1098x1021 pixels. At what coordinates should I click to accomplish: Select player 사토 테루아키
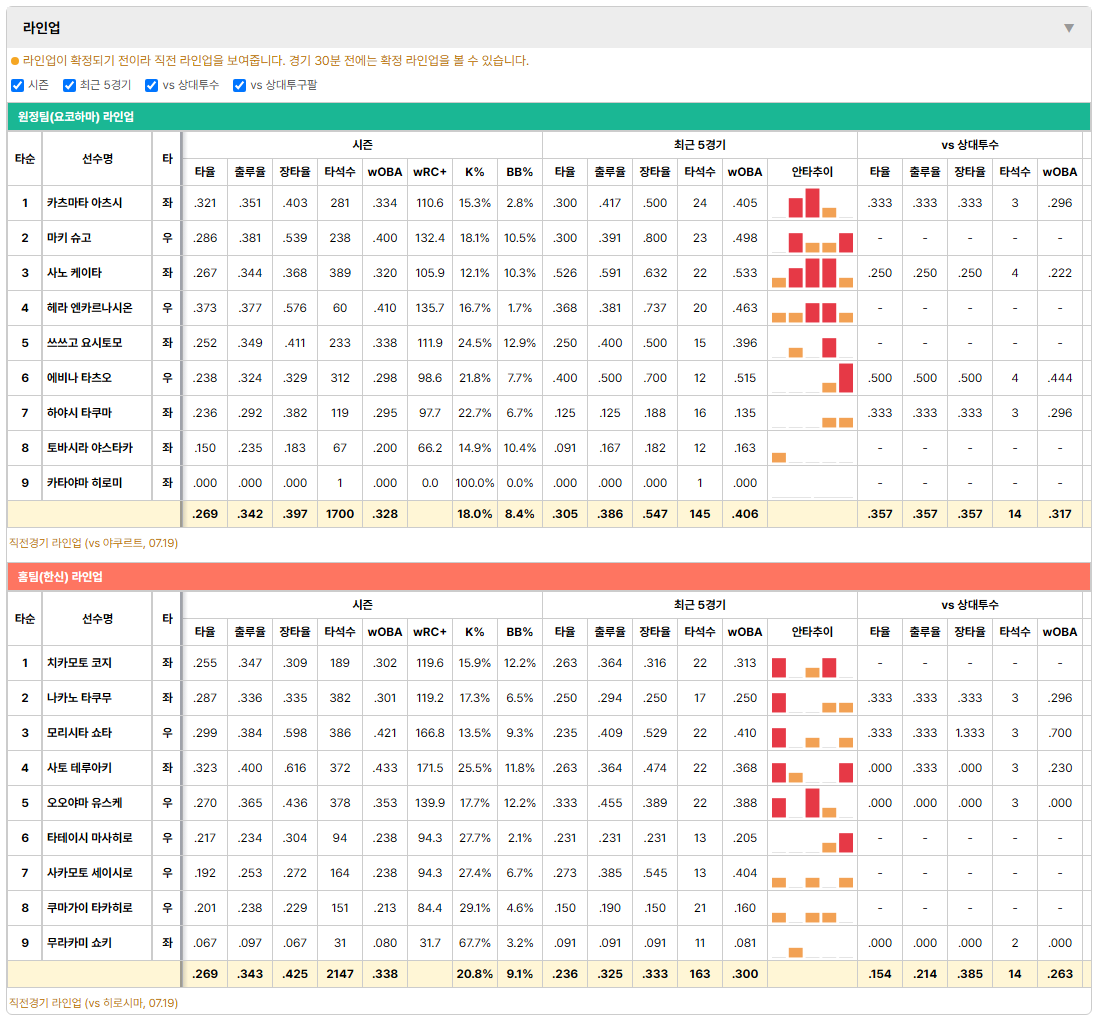pyautogui.click(x=79, y=768)
